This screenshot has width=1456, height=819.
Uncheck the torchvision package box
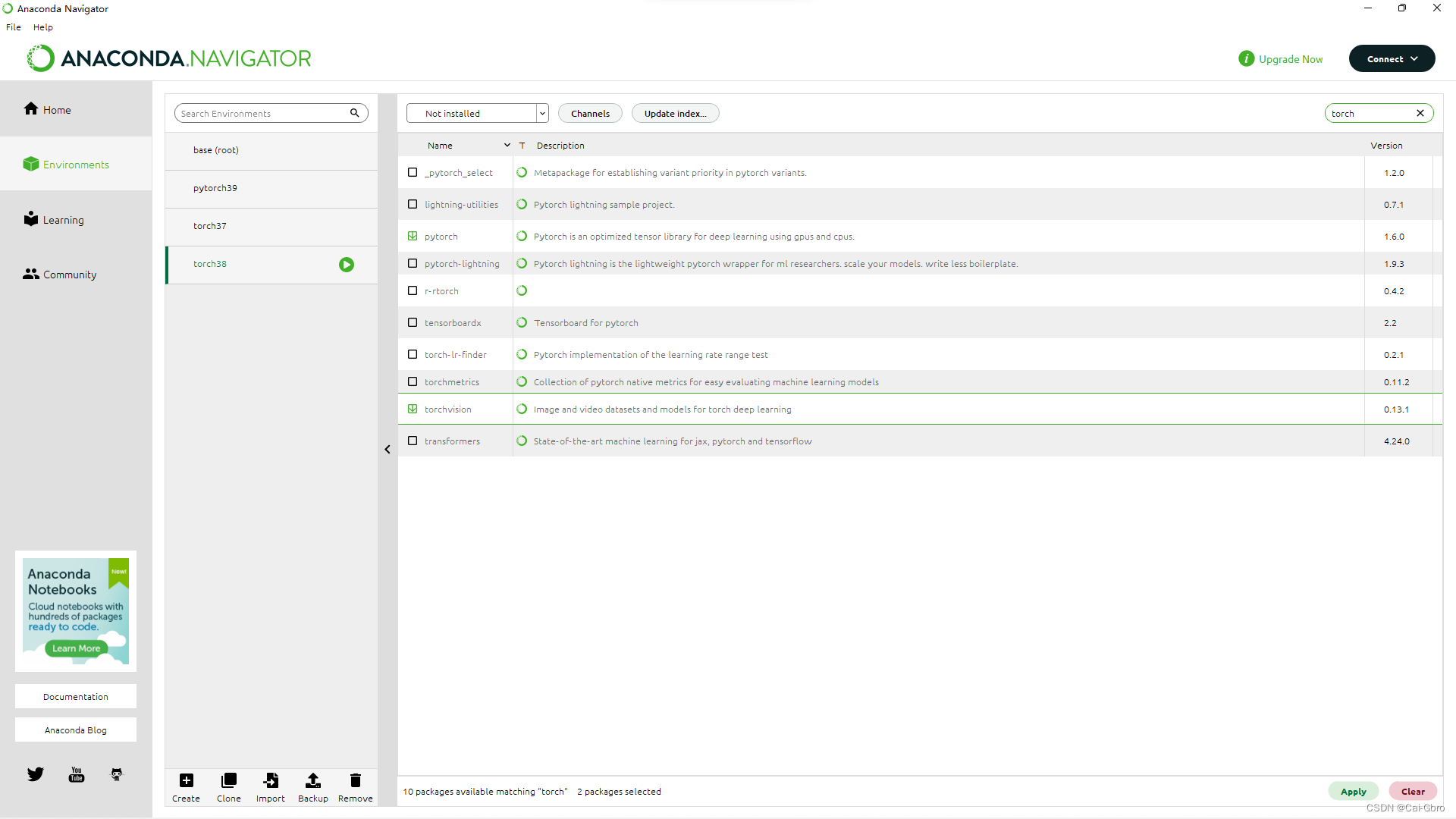[x=413, y=409]
